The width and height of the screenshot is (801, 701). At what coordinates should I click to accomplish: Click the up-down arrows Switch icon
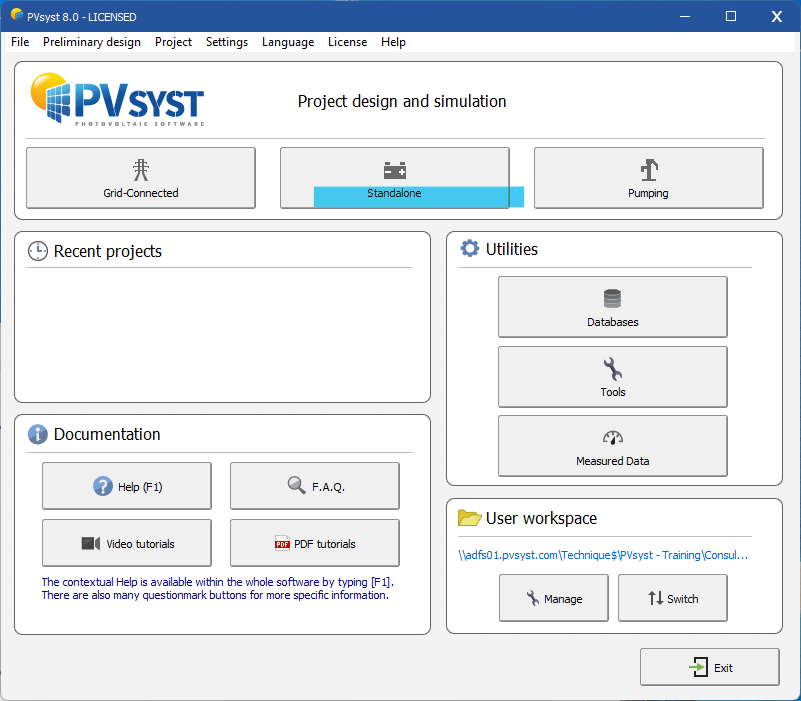click(x=655, y=598)
